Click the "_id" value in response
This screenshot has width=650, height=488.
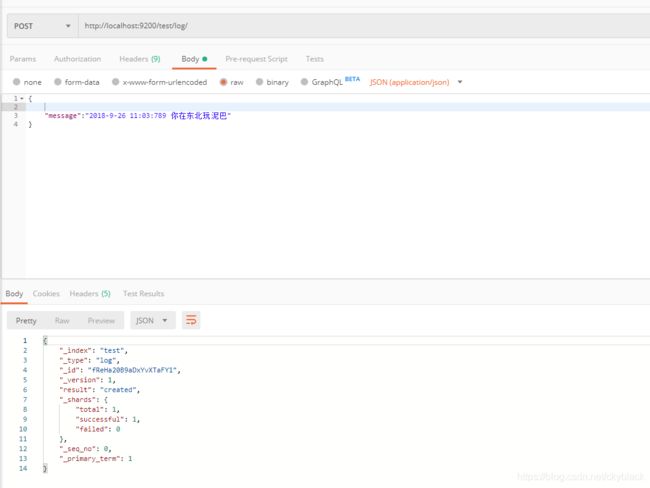point(132,370)
